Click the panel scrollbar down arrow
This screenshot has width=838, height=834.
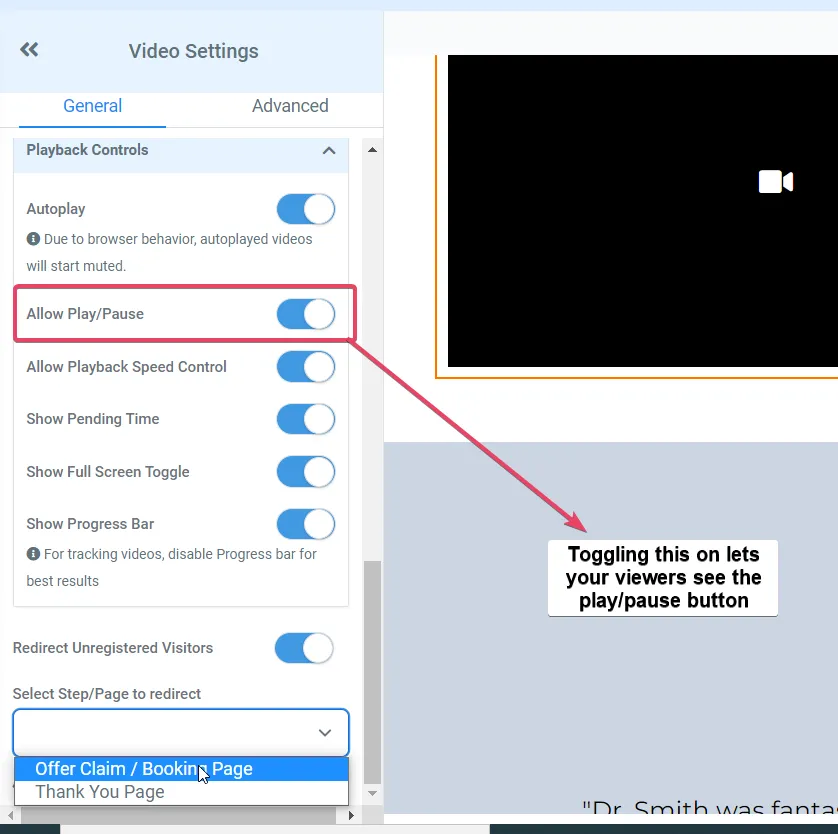[x=373, y=793]
